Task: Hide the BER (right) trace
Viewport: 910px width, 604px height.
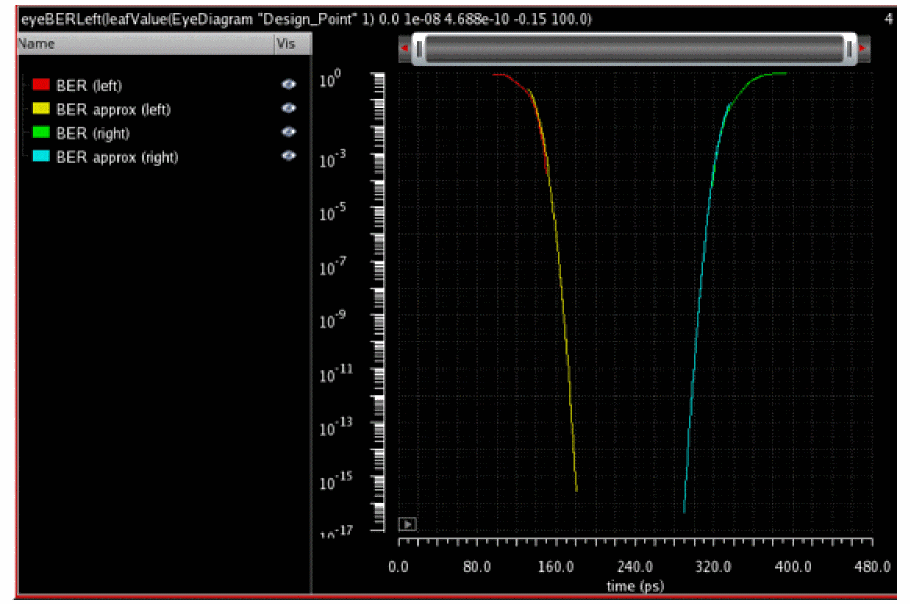Action: pyautogui.click(x=289, y=133)
